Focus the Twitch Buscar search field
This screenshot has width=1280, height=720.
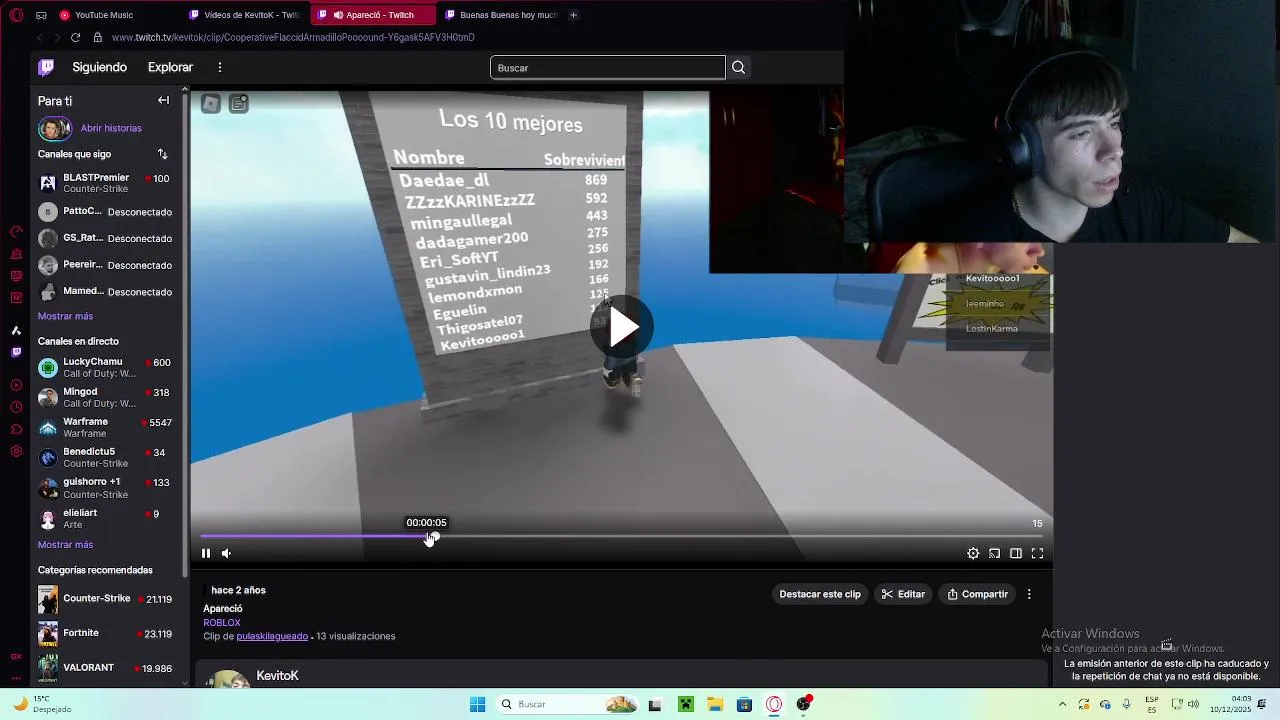click(x=607, y=67)
